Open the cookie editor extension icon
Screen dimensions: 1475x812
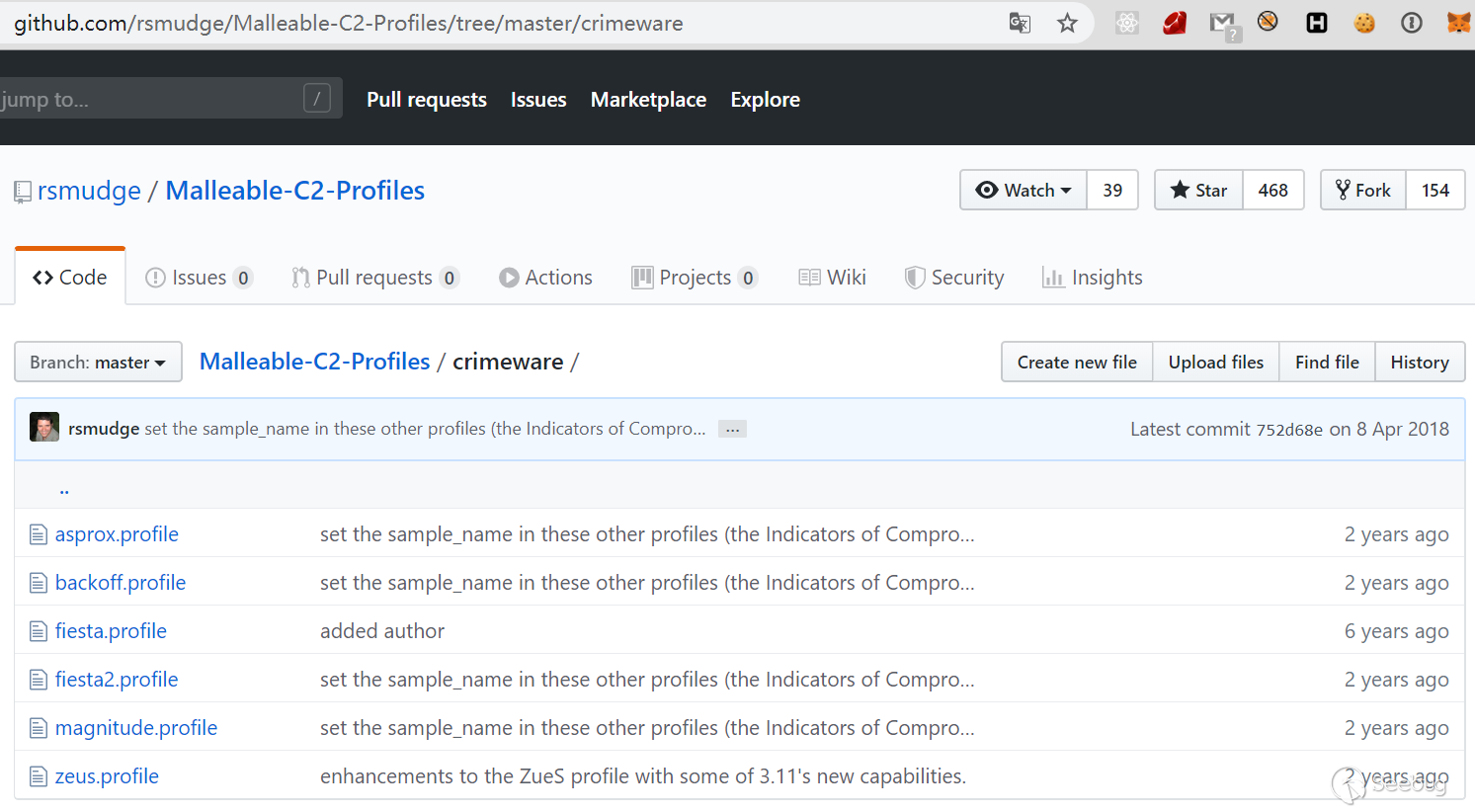click(1364, 23)
